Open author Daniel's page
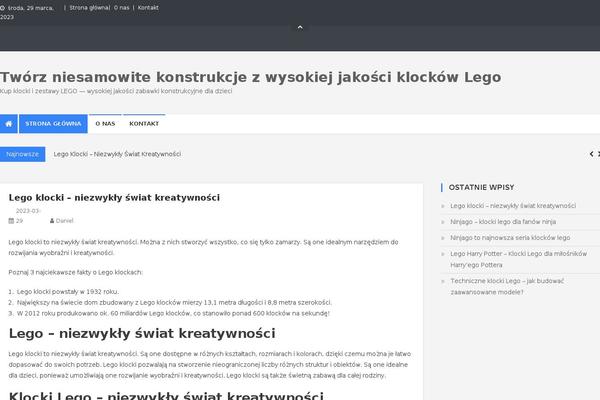 (64, 221)
